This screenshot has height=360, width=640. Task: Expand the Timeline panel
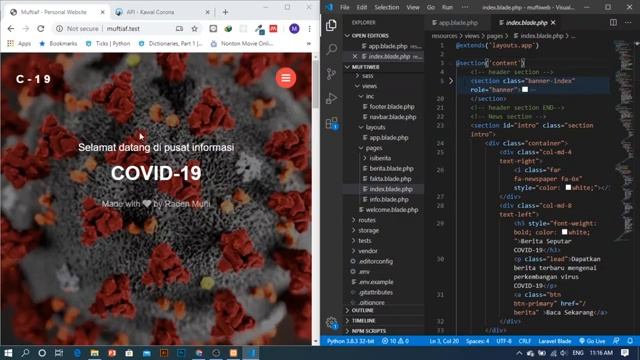[x=347, y=321]
